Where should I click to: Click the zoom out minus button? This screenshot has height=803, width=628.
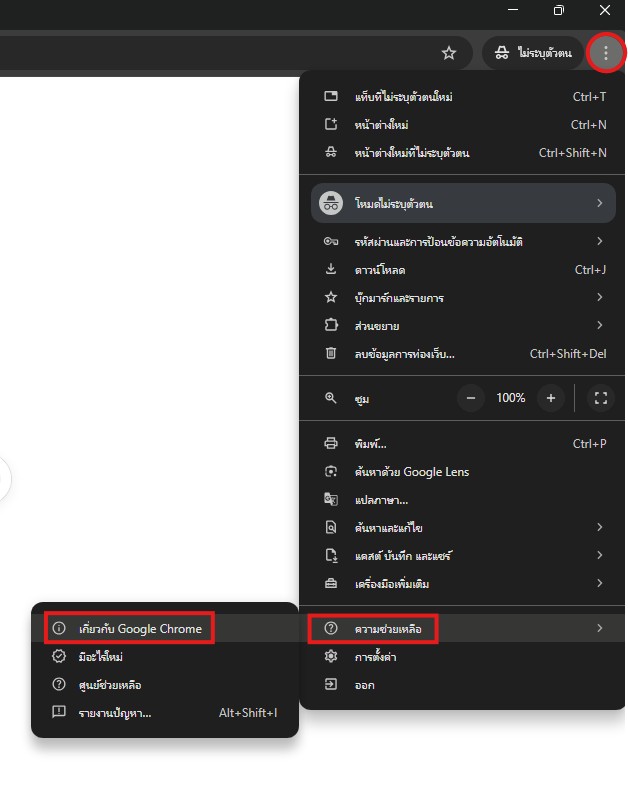point(471,398)
